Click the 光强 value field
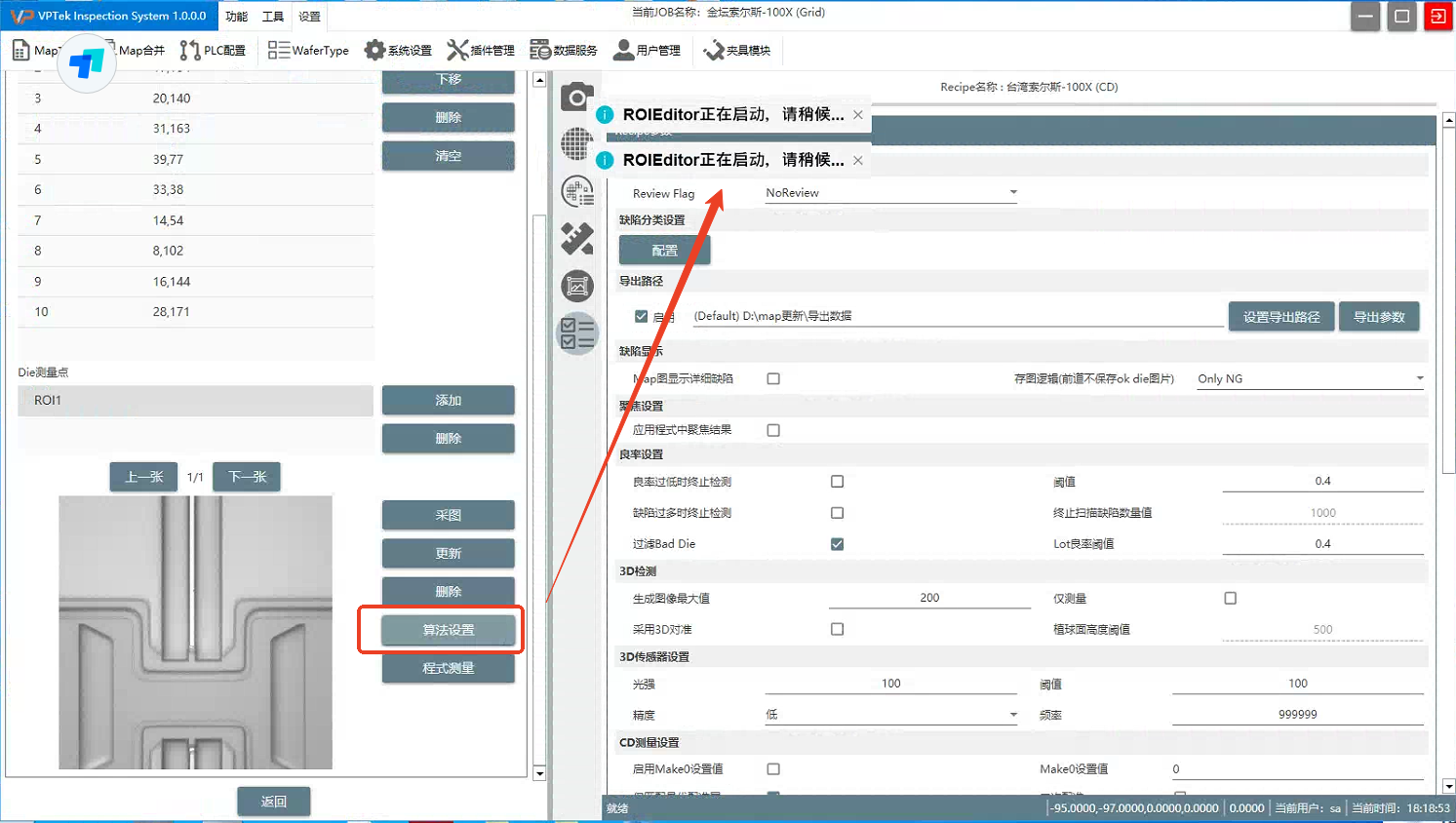1456x823 pixels. (890, 684)
